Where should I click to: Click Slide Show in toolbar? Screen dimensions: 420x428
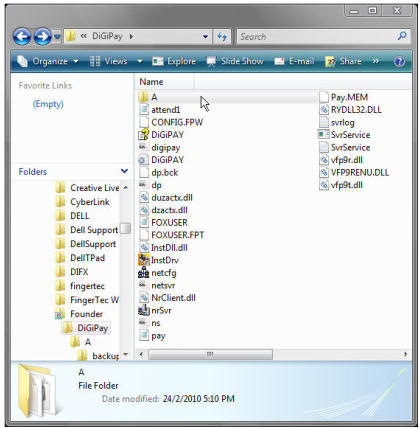[235, 61]
